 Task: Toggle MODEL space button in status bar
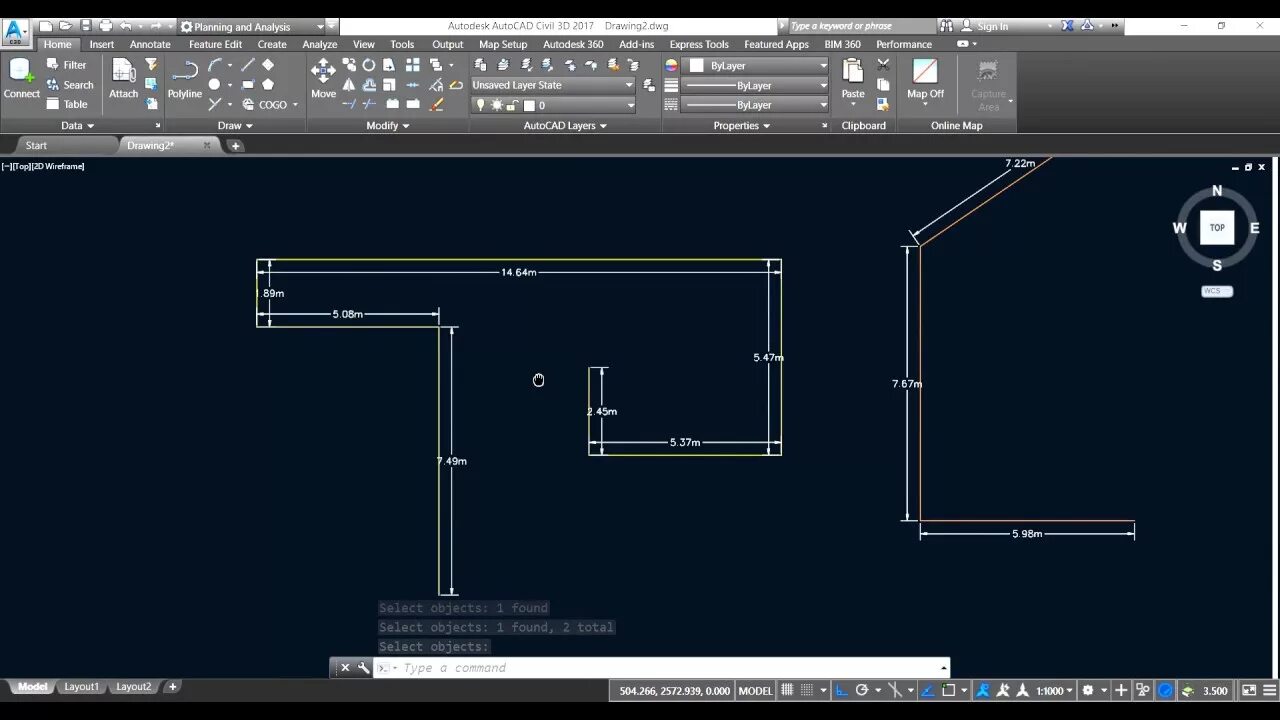click(x=755, y=690)
